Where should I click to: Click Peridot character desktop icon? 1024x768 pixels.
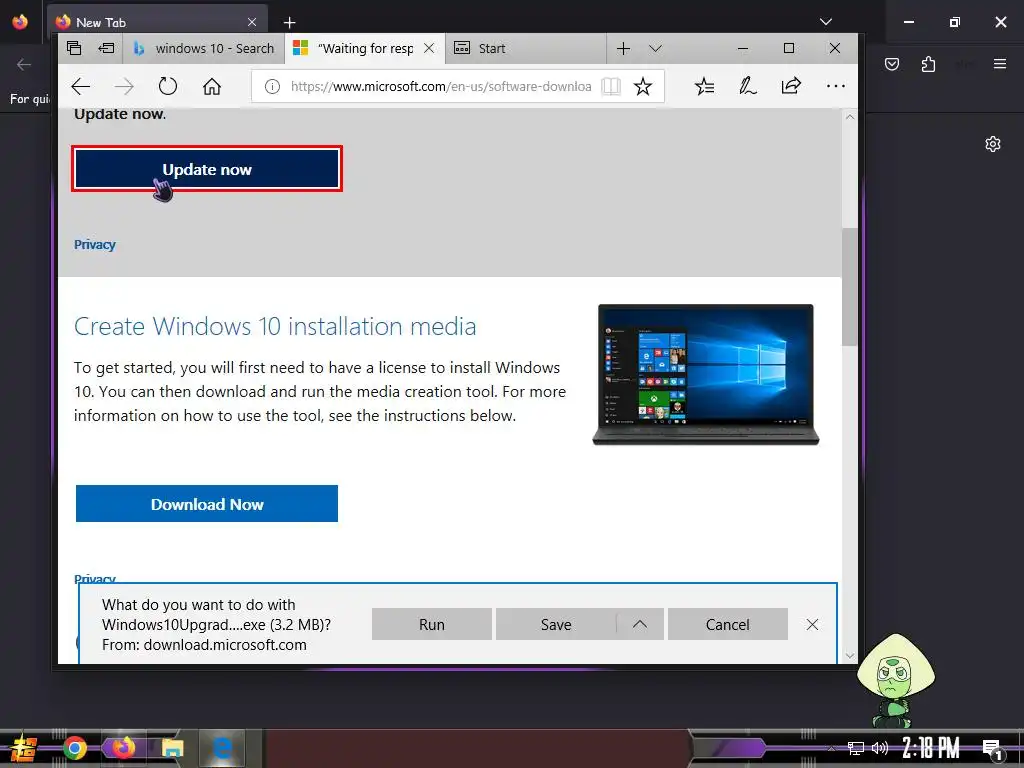[895, 680]
